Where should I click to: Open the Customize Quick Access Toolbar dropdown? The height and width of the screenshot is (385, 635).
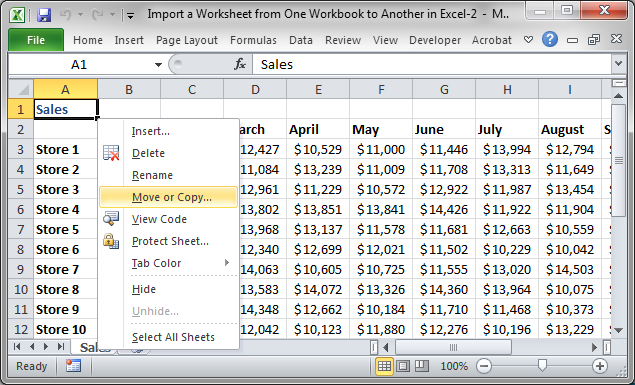[x=130, y=15]
